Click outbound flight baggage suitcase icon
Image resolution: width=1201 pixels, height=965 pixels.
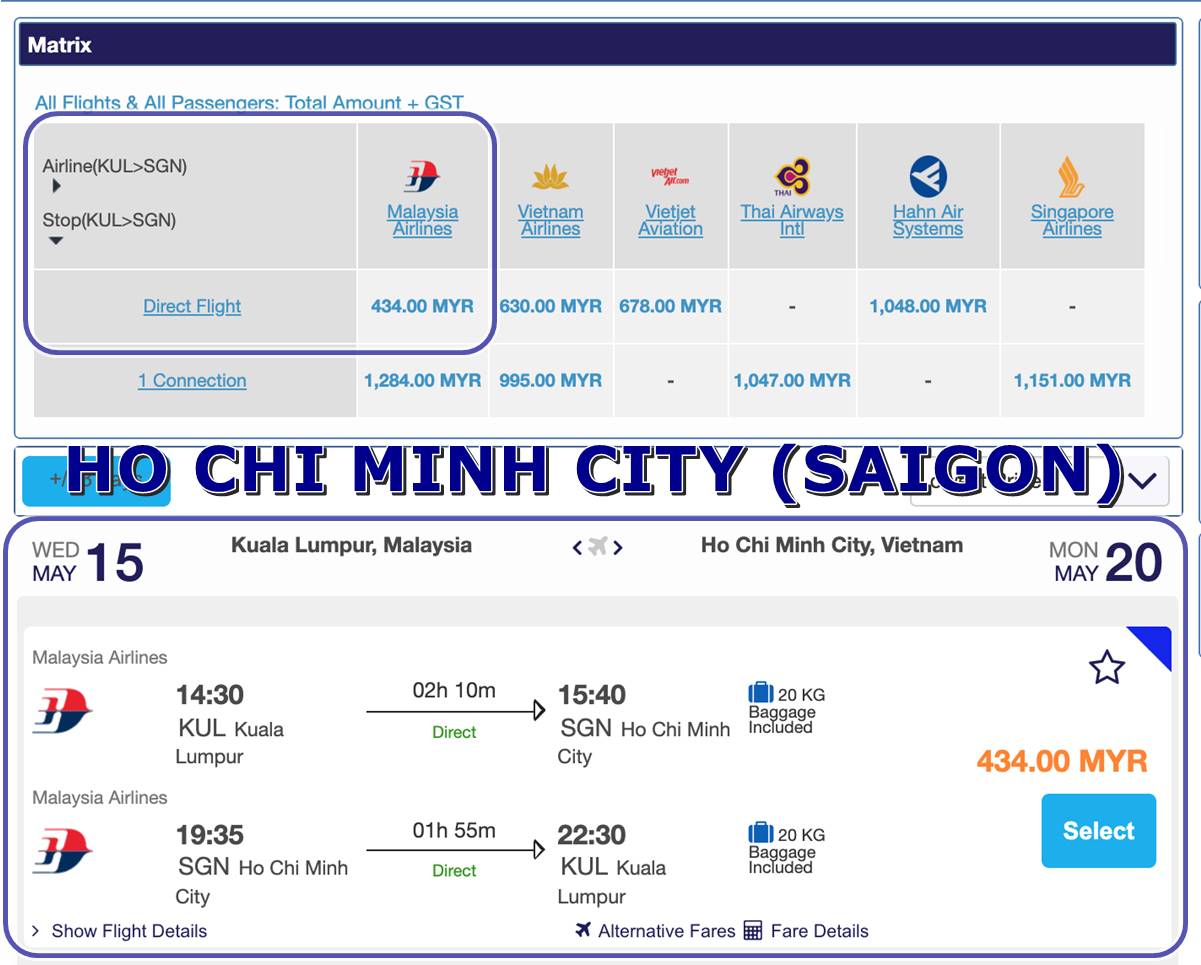click(x=761, y=693)
